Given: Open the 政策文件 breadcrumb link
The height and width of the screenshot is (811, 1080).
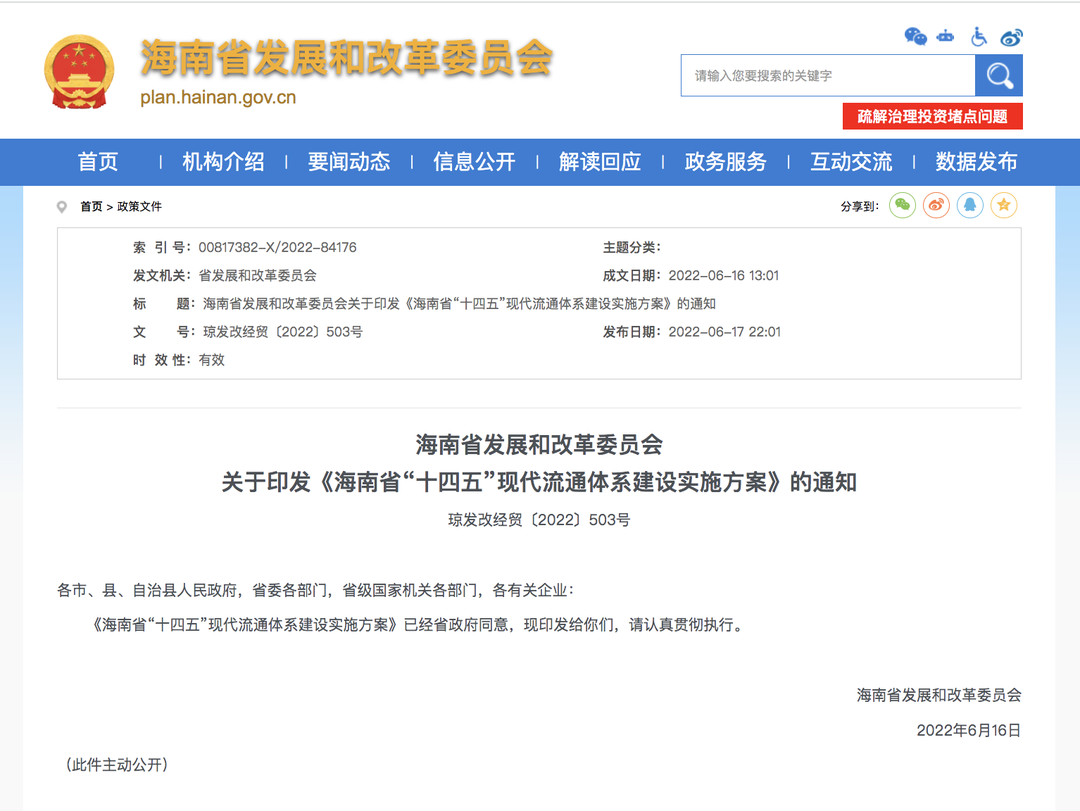Looking at the screenshot, I should tap(142, 208).
